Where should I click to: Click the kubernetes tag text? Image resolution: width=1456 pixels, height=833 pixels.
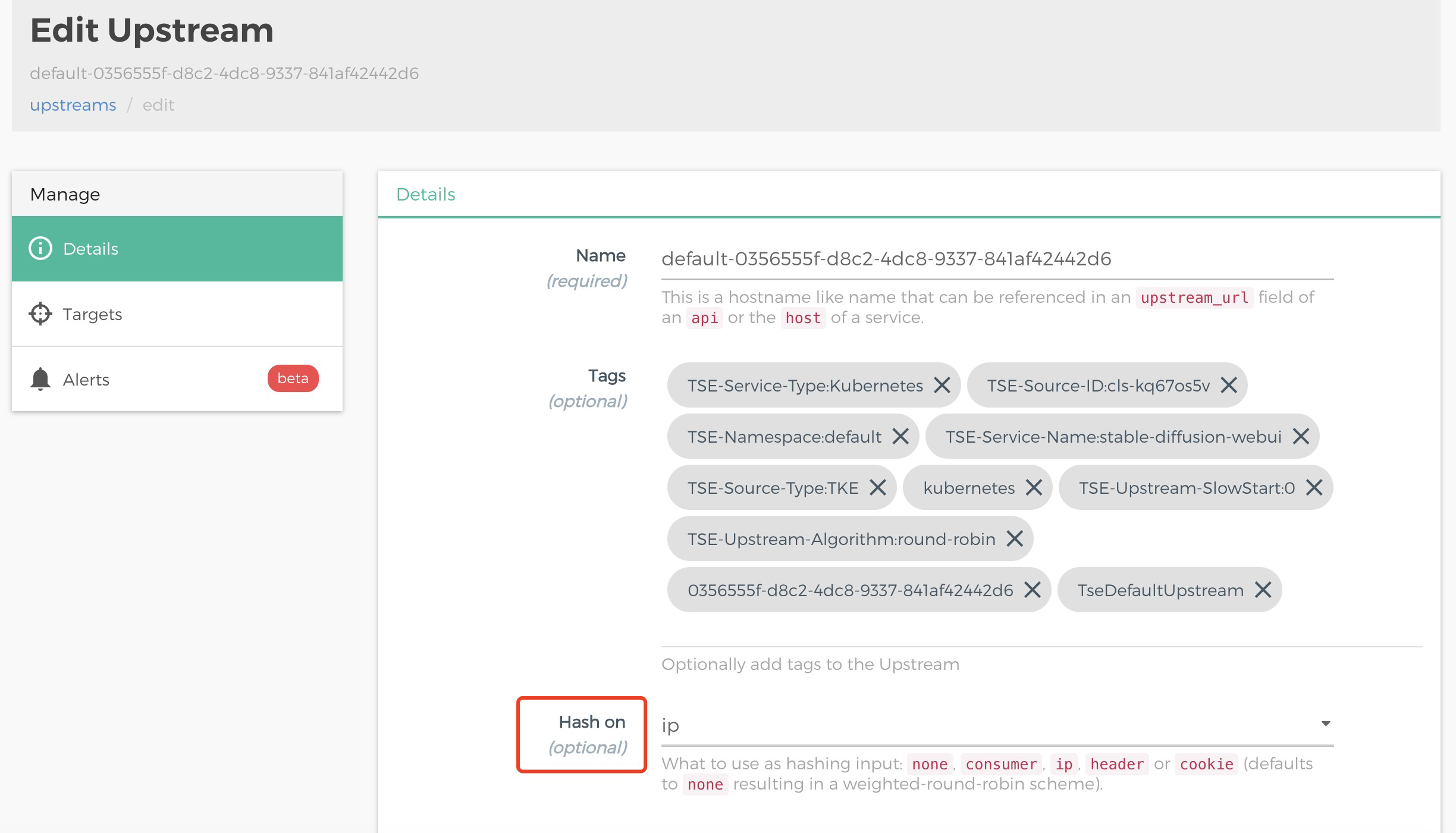click(969, 488)
